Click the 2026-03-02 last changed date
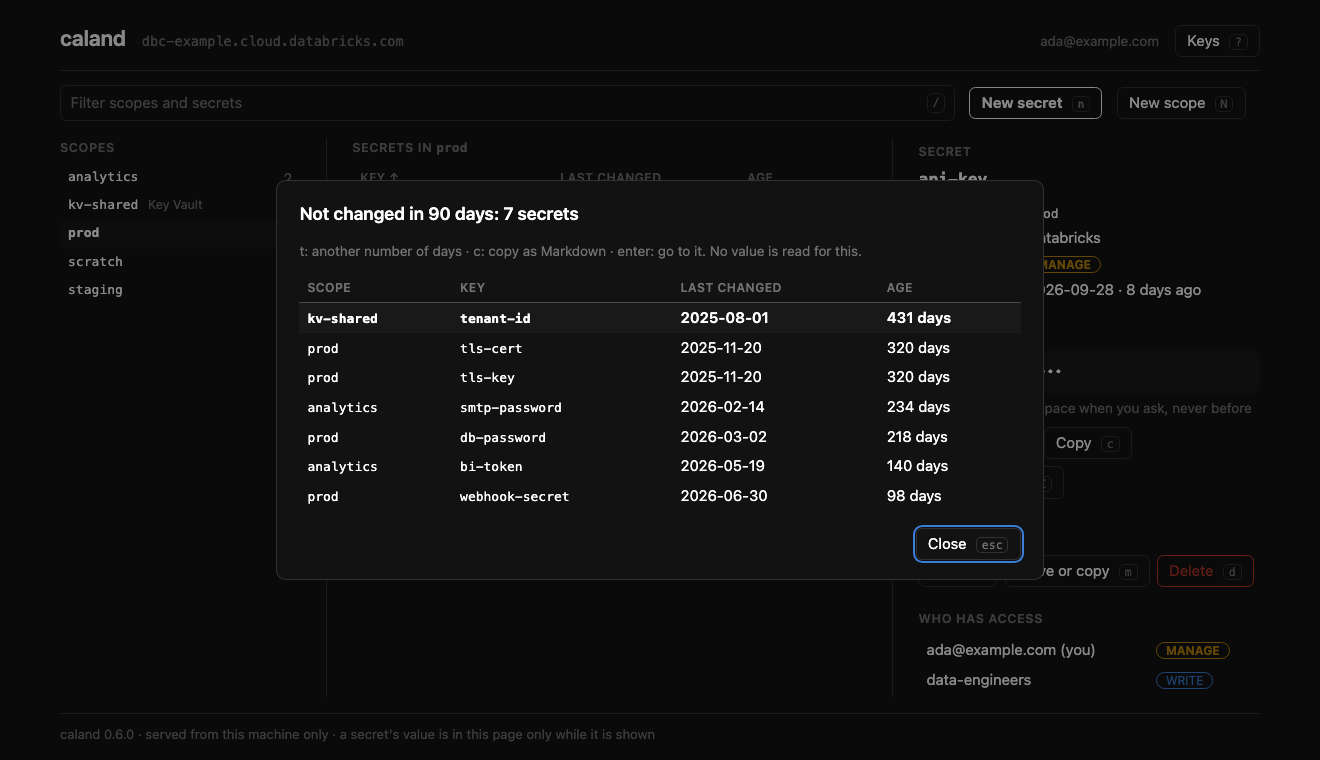This screenshot has height=760, width=1320. click(x=724, y=437)
